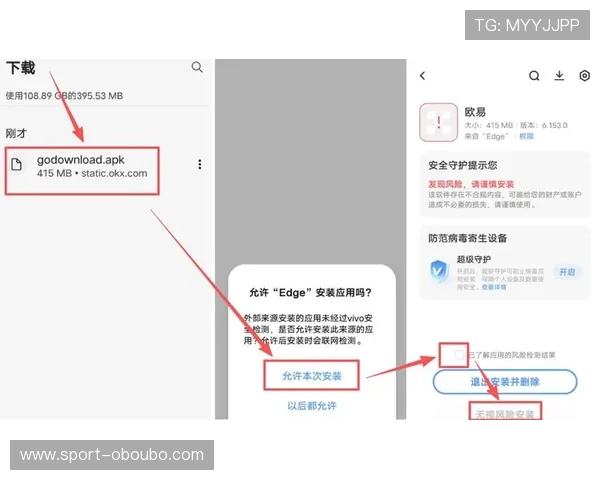Viewport: 600px width, 480px height.
Task: Open the hexagon settings icon
Action: pos(584,76)
